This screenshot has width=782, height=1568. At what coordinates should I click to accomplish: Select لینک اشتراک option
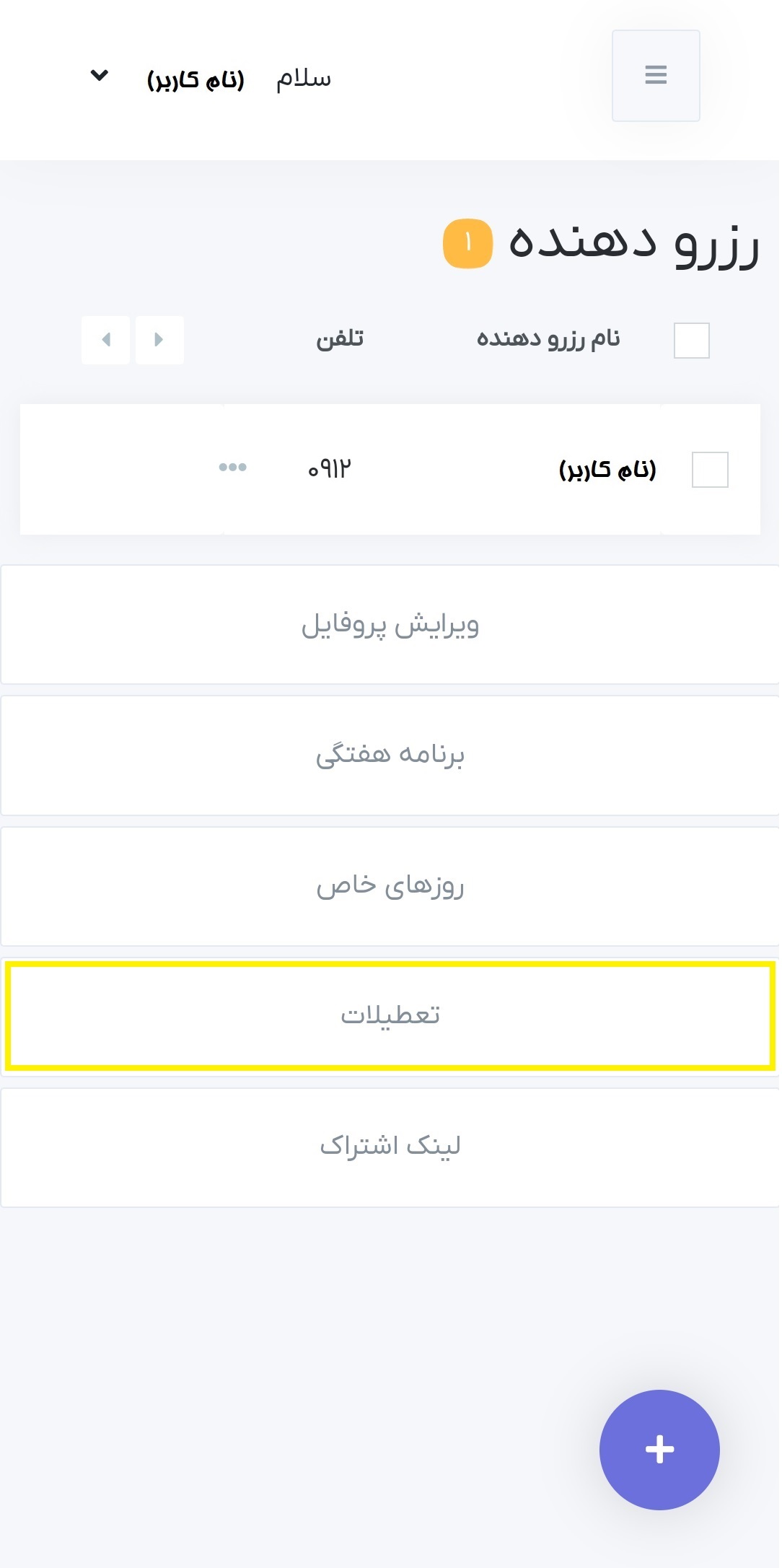tap(390, 1147)
